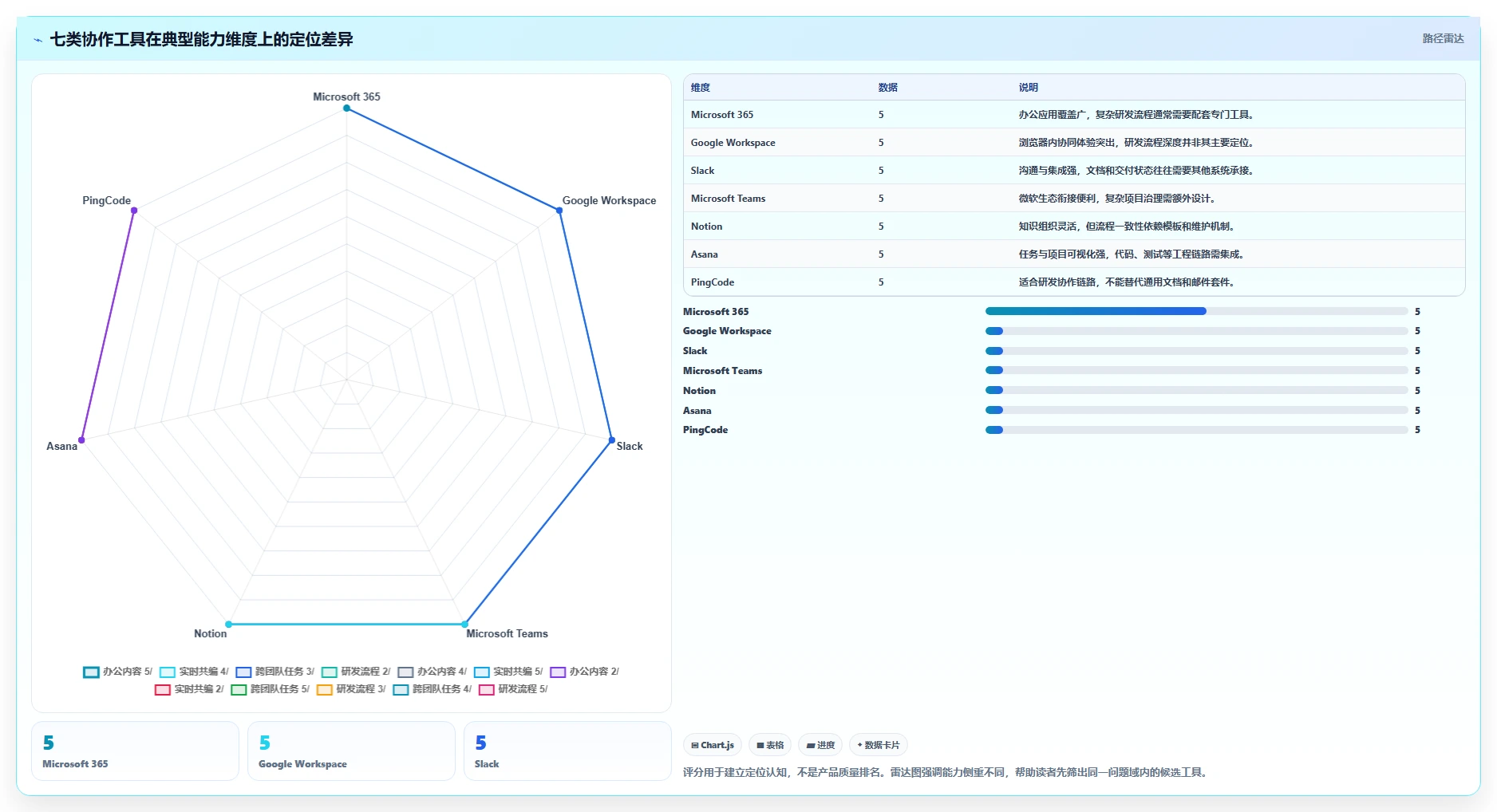Select the Microsoft Teams table row name
This screenshot has width=1497, height=812.
[x=729, y=199]
